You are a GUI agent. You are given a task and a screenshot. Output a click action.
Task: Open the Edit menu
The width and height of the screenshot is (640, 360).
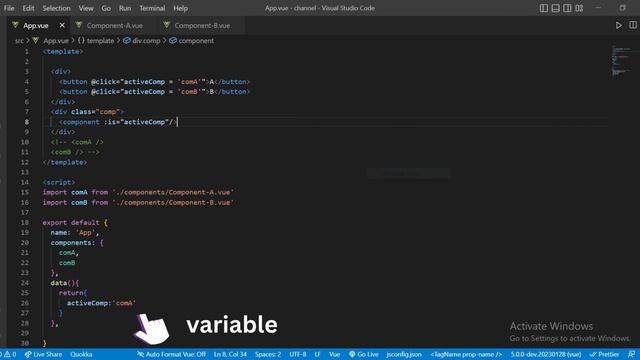click(28, 8)
